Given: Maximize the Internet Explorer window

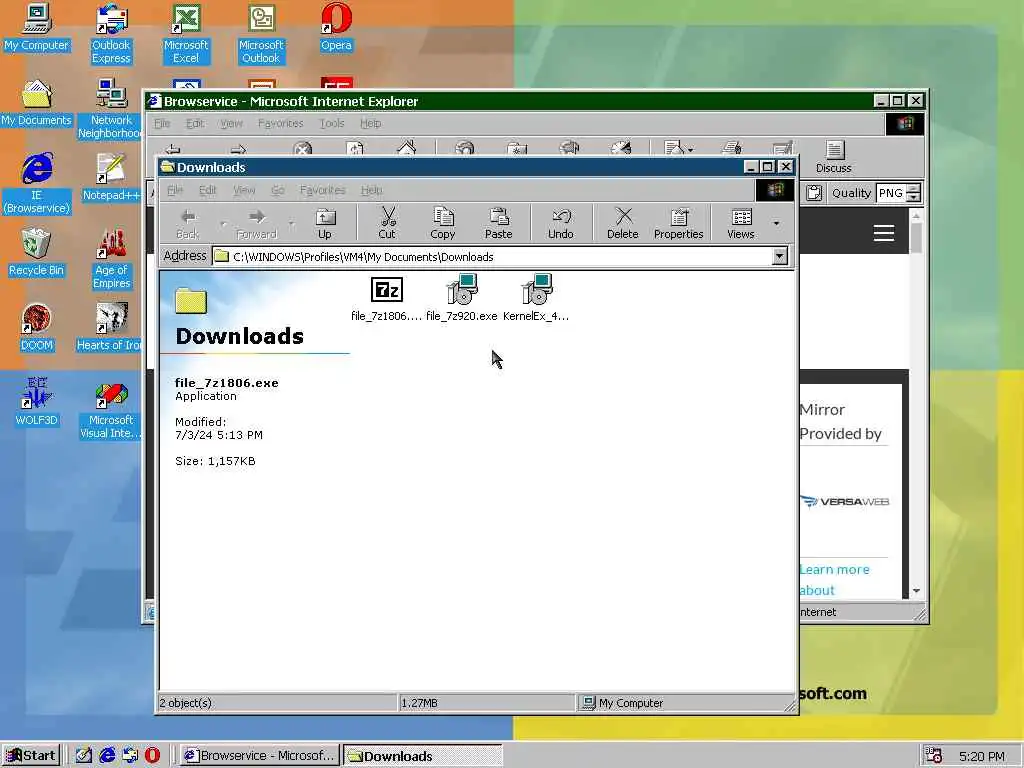Looking at the screenshot, I should pos(897,101).
